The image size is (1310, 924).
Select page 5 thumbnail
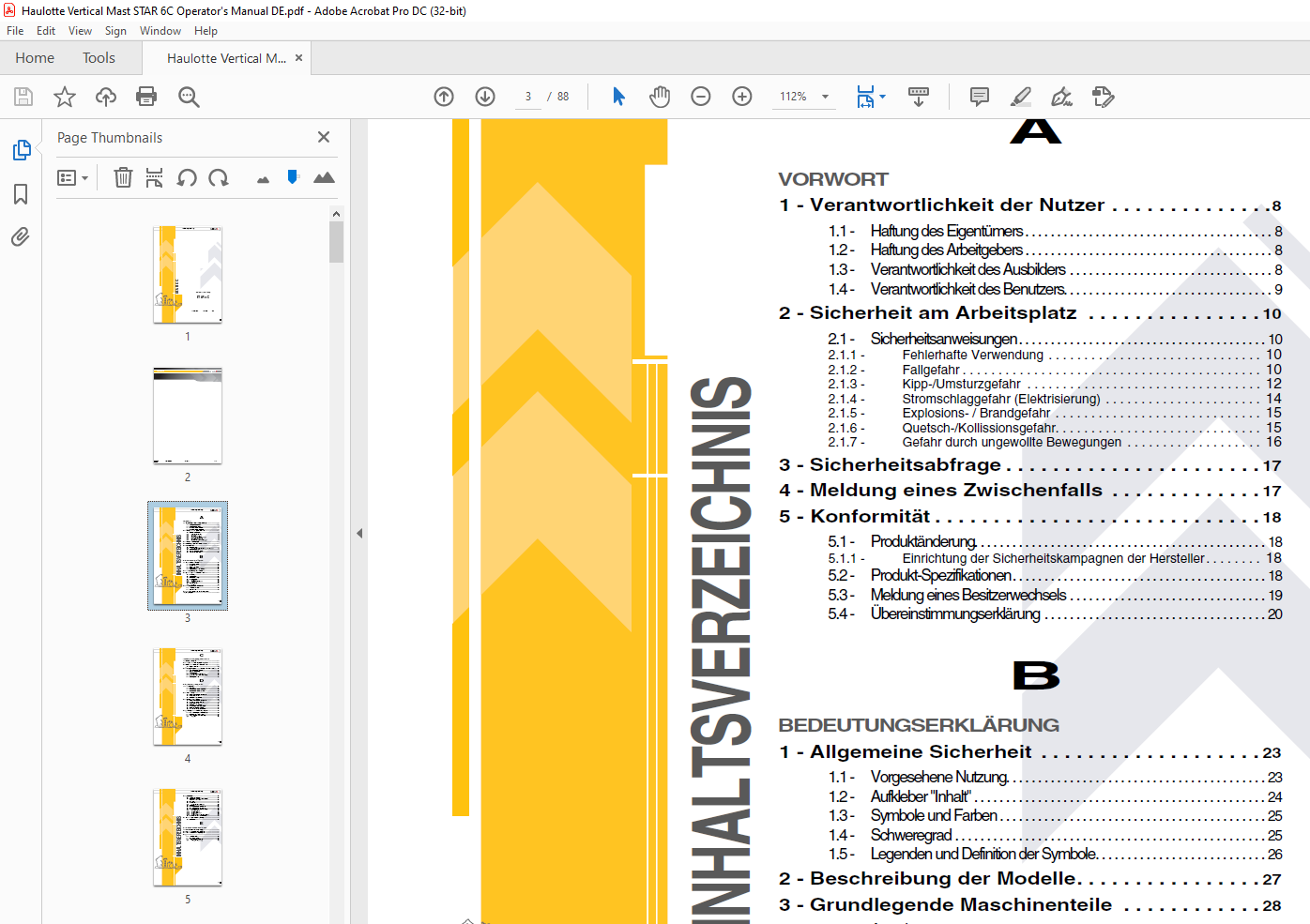(188, 838)
